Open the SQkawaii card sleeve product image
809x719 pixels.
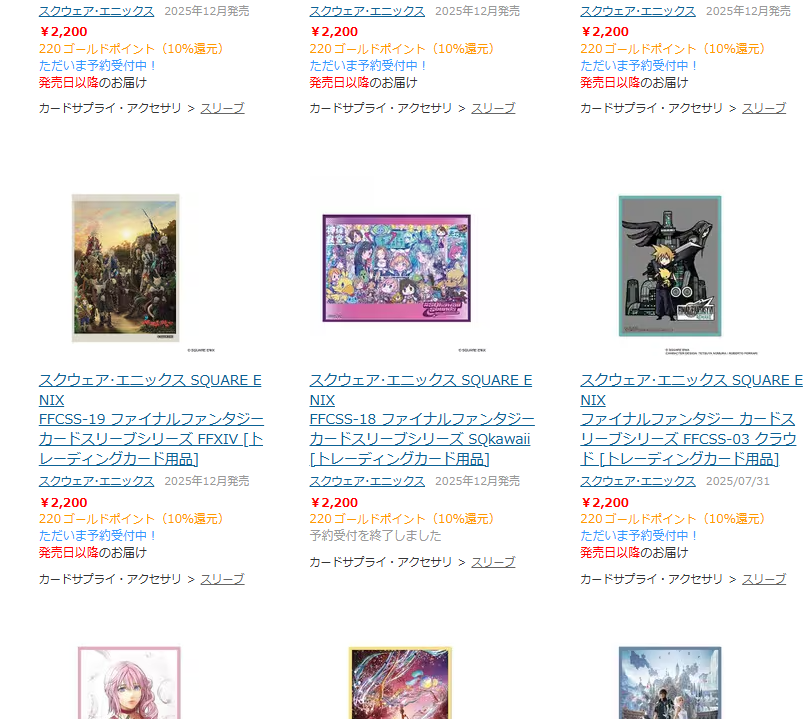point(396,268)
